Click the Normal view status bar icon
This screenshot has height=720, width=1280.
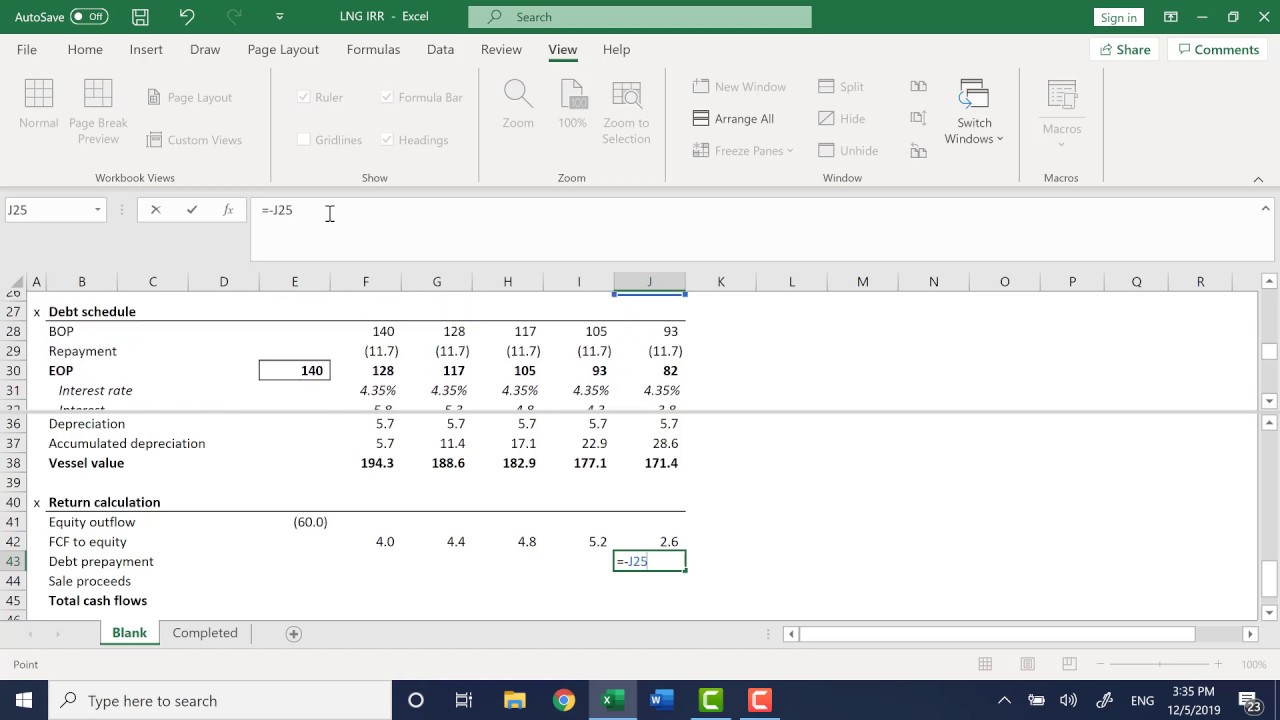985,664
